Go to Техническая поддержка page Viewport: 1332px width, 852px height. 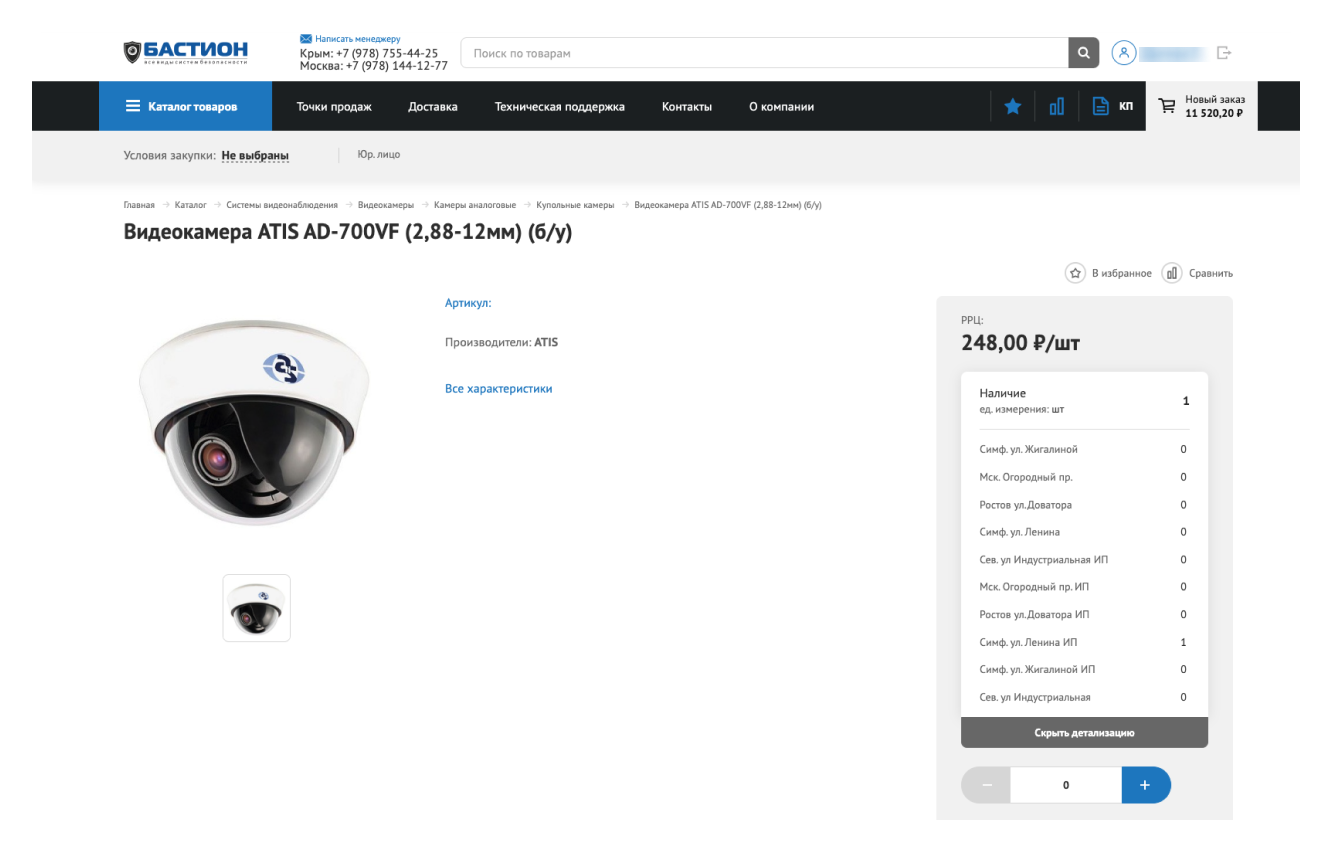(x=559, y=106)
